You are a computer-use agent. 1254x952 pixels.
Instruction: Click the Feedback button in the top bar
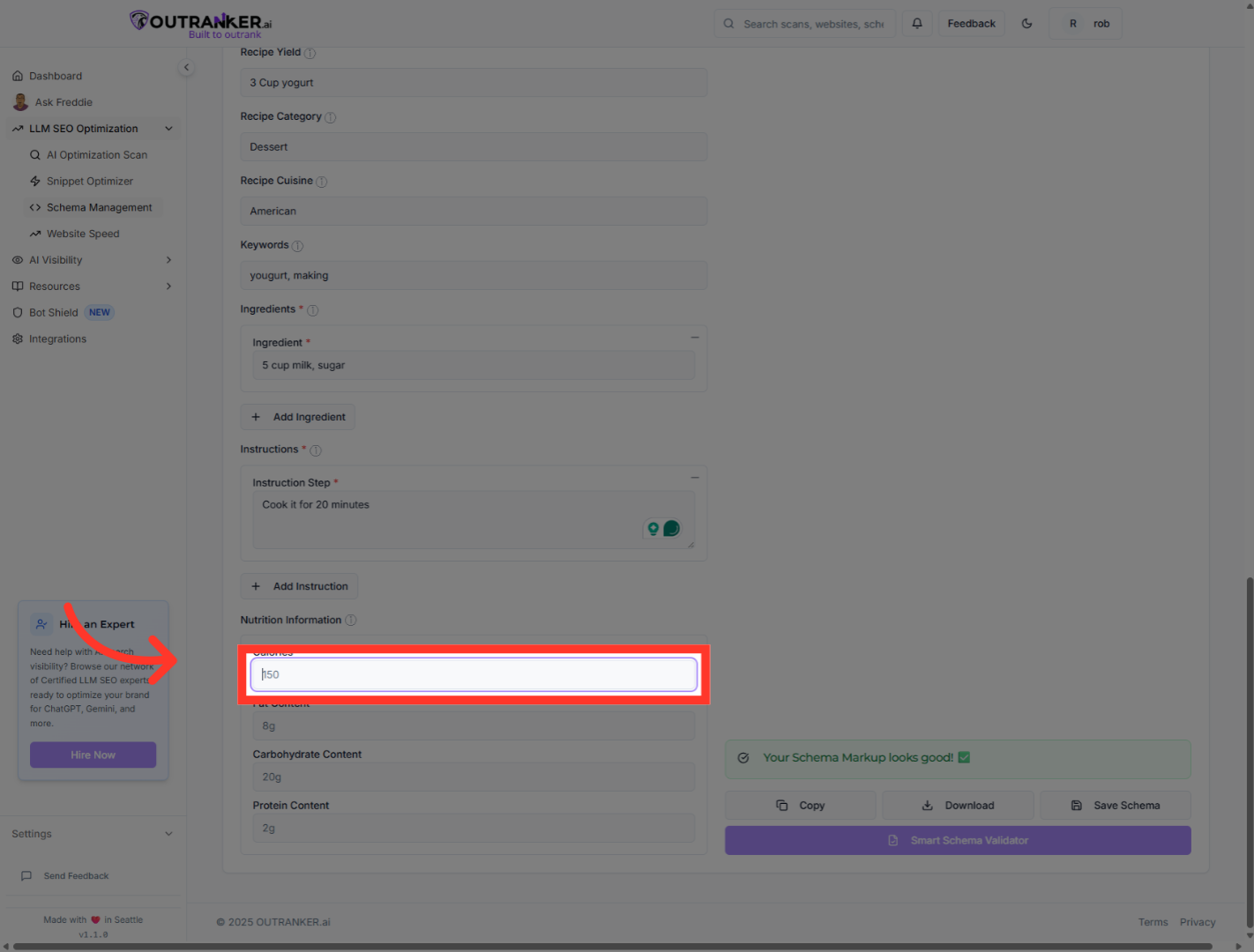click(972, 24)
